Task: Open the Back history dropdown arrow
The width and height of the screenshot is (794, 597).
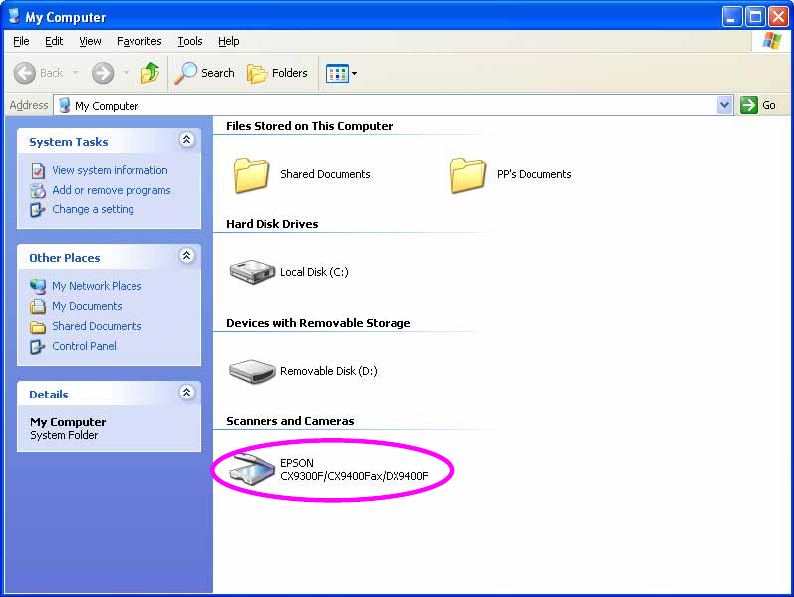Action: [75, 73]
